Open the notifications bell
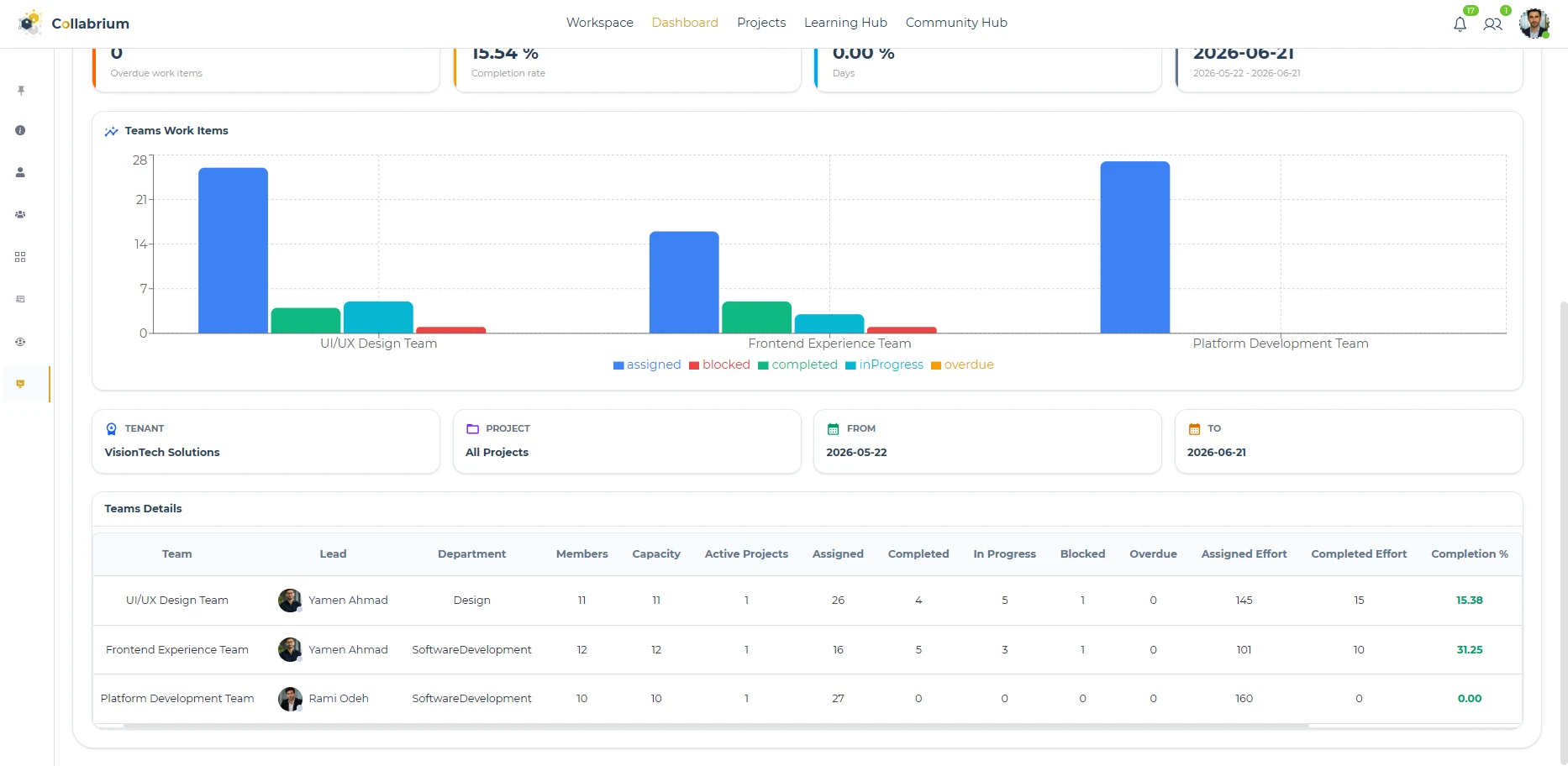Image resolution: width=1568 pixels, height=766 pixels. tap(1460, 24)
